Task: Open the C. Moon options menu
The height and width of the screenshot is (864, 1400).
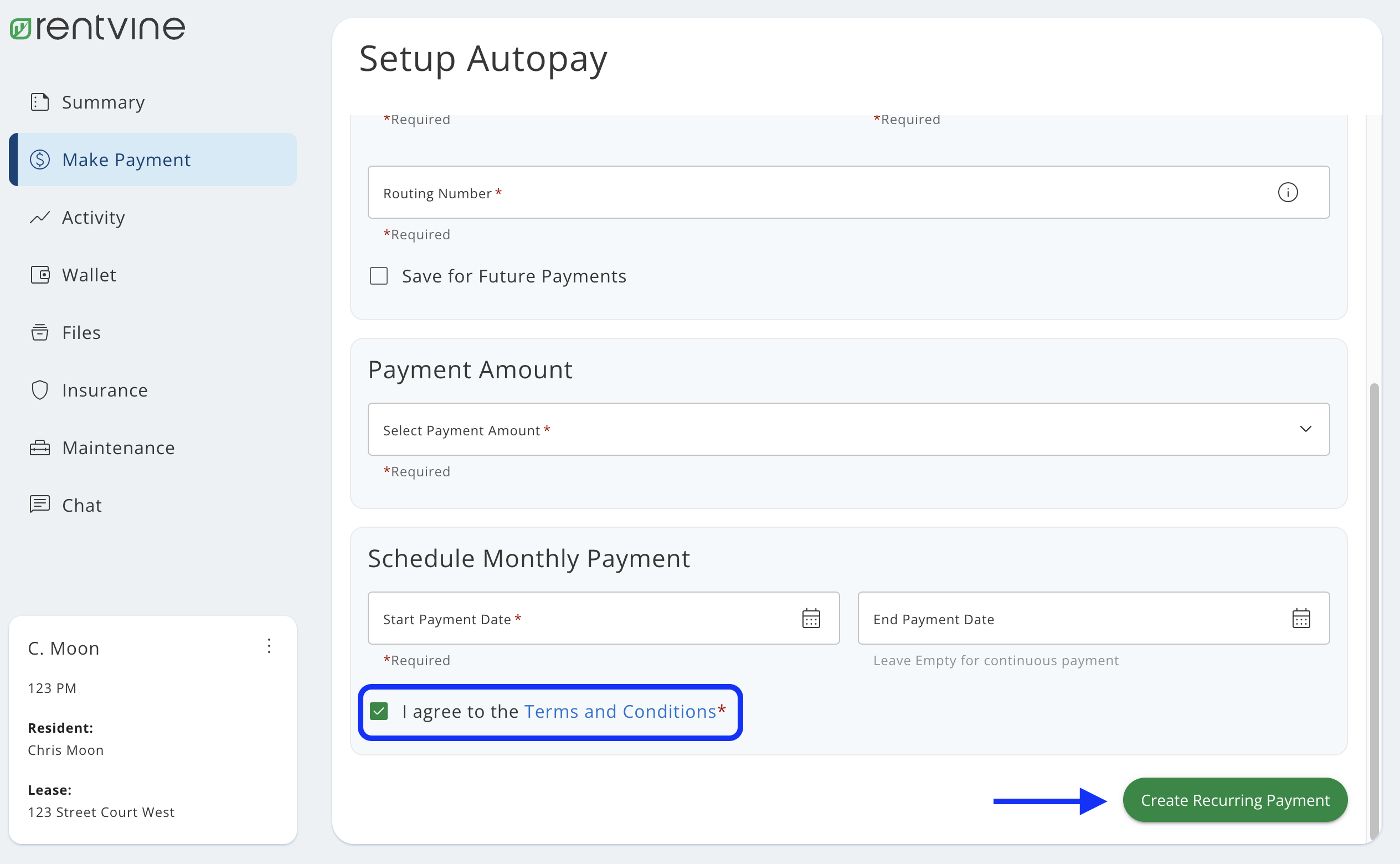Action: coord(269,646)
